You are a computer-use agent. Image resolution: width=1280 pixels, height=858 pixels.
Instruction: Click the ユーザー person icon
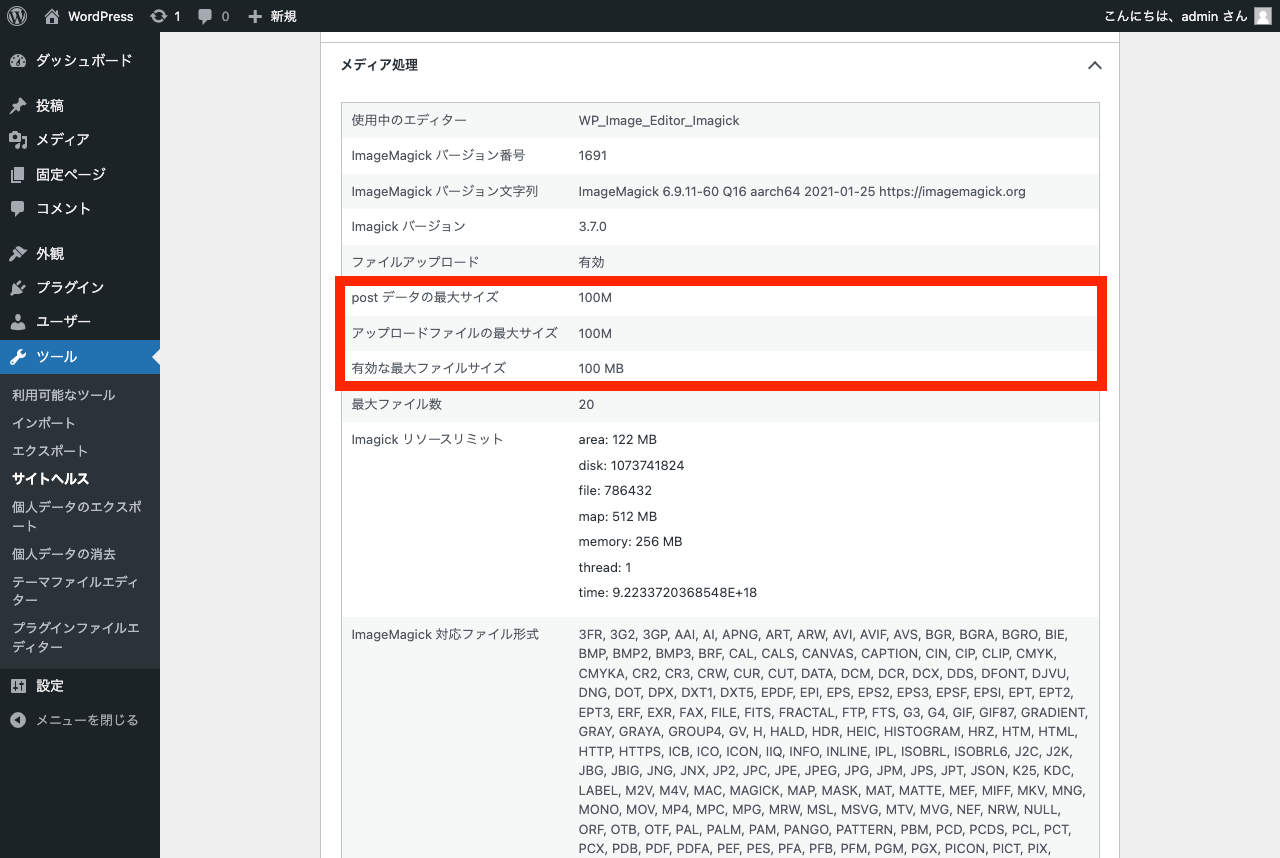[18, 322]
